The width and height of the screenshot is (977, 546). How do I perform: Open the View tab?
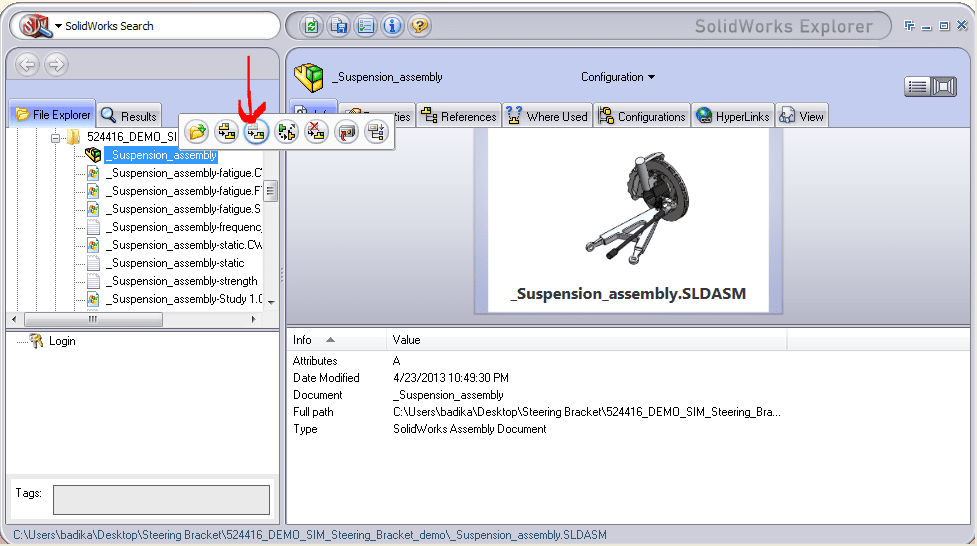(802, 116)
